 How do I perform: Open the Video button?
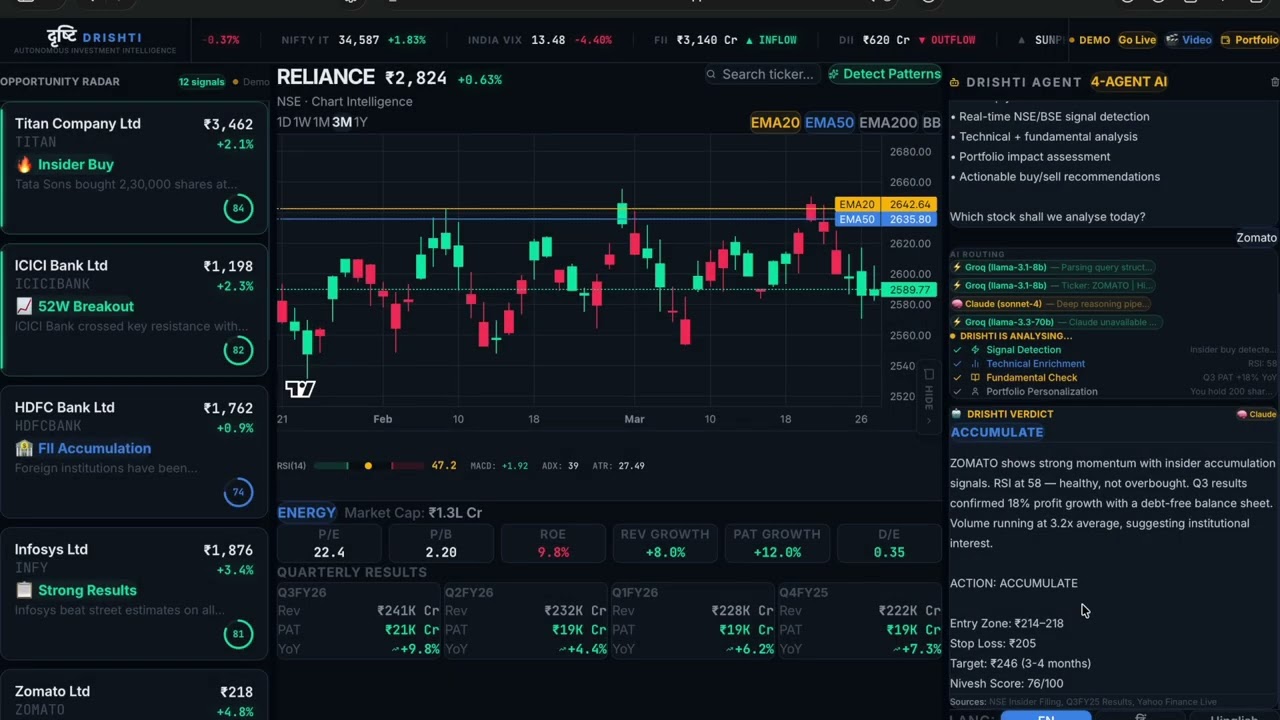coord(1188,40)
